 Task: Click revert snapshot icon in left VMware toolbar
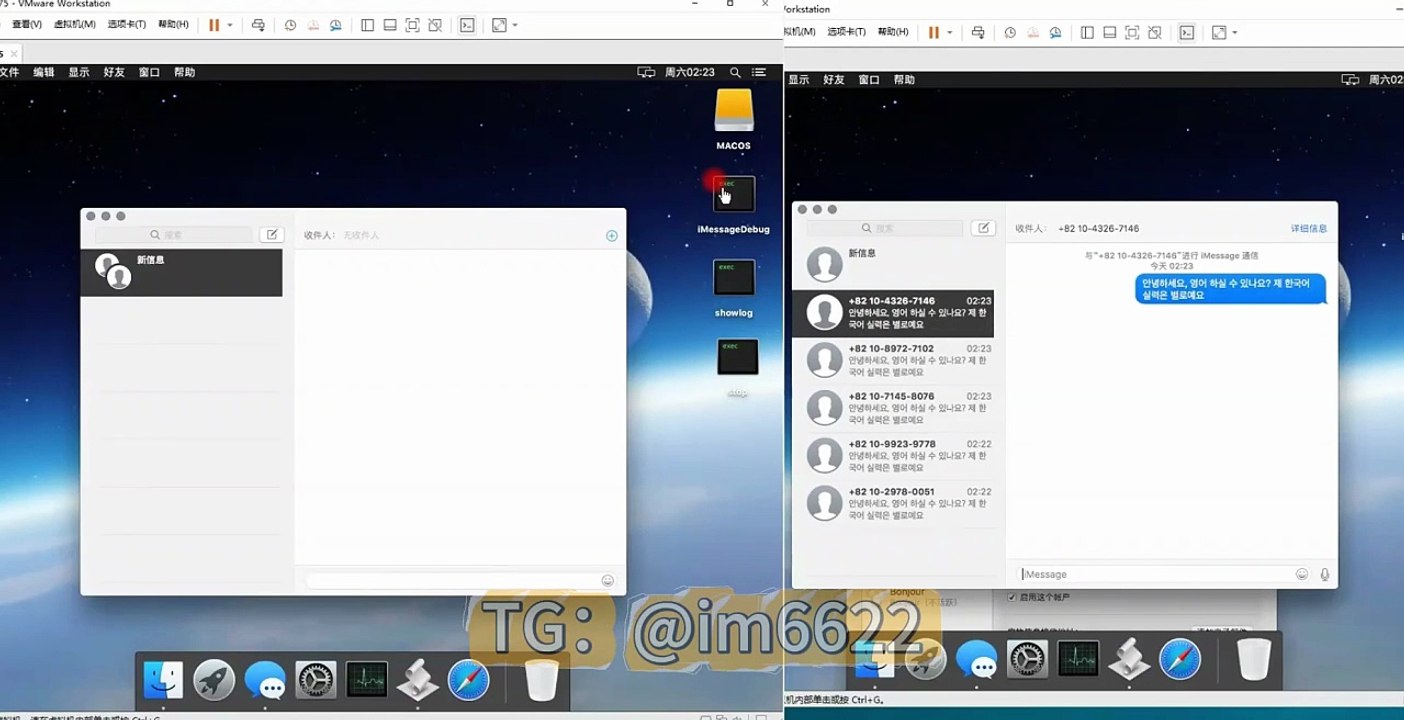point(312,25)
